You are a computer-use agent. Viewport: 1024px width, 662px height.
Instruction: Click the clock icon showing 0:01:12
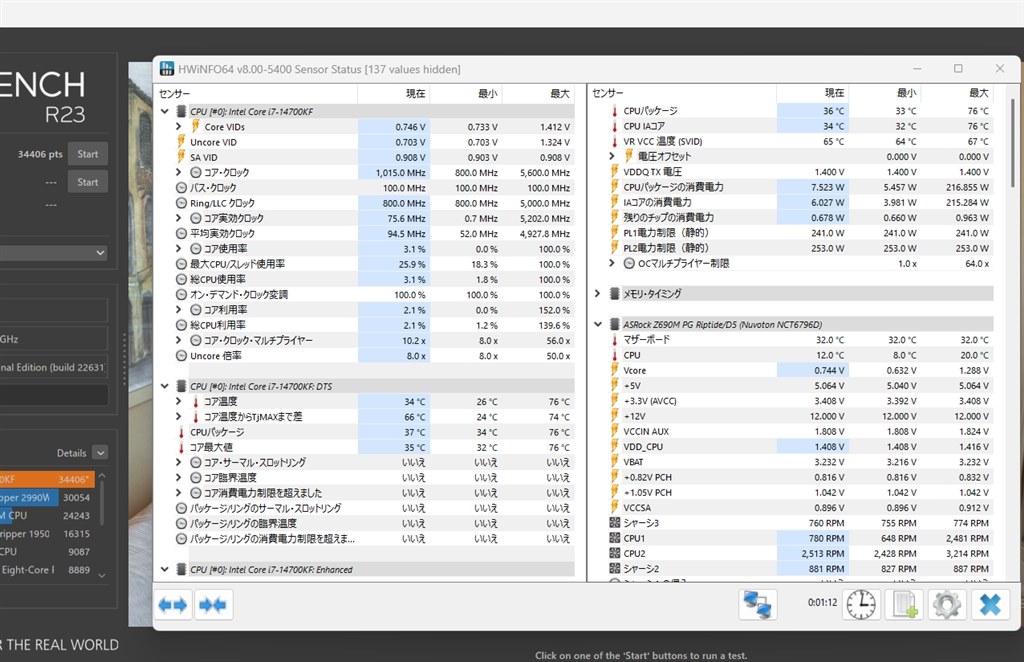pos(860,603)
